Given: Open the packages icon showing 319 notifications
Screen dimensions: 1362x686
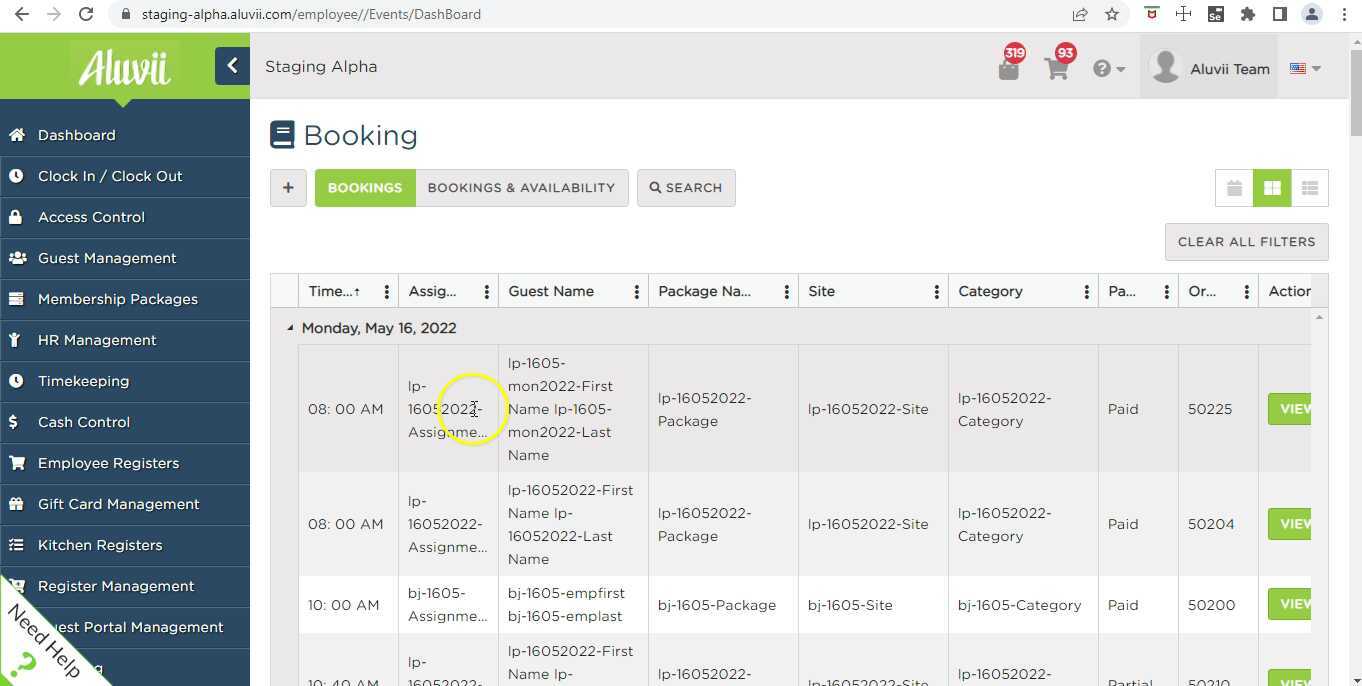Looking at the screenshot, I should 1008,67.
